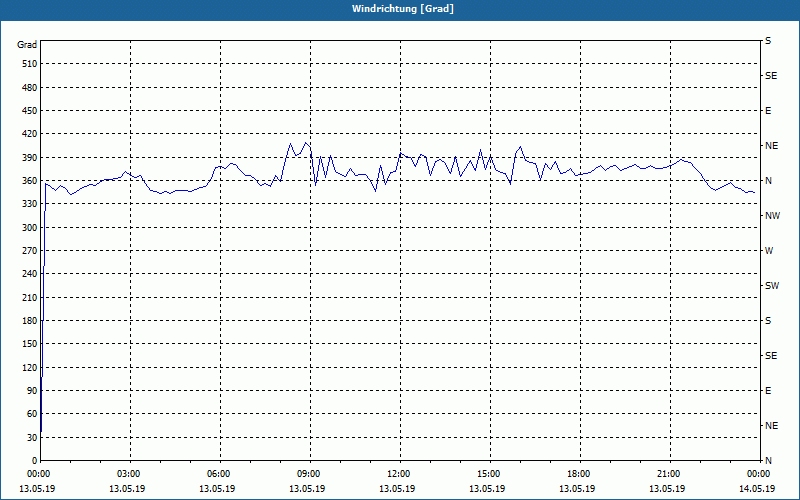This screenshot has height=500, width=800.
Task: Click the 270 y-axis label
Action: click(30, 251)
